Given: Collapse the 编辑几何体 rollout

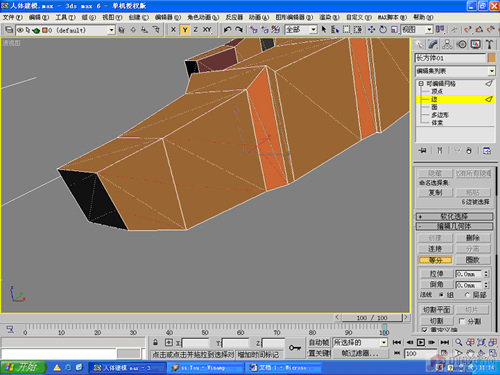Looking at the screenshot, I should point(454,227).
